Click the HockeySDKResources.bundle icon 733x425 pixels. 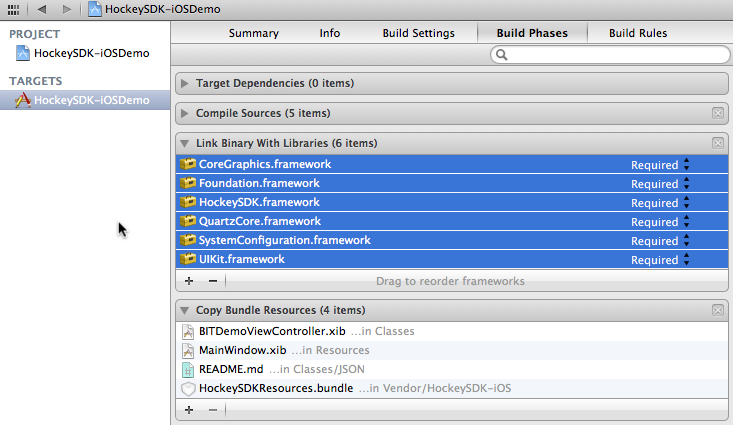(x=187, y=388)
